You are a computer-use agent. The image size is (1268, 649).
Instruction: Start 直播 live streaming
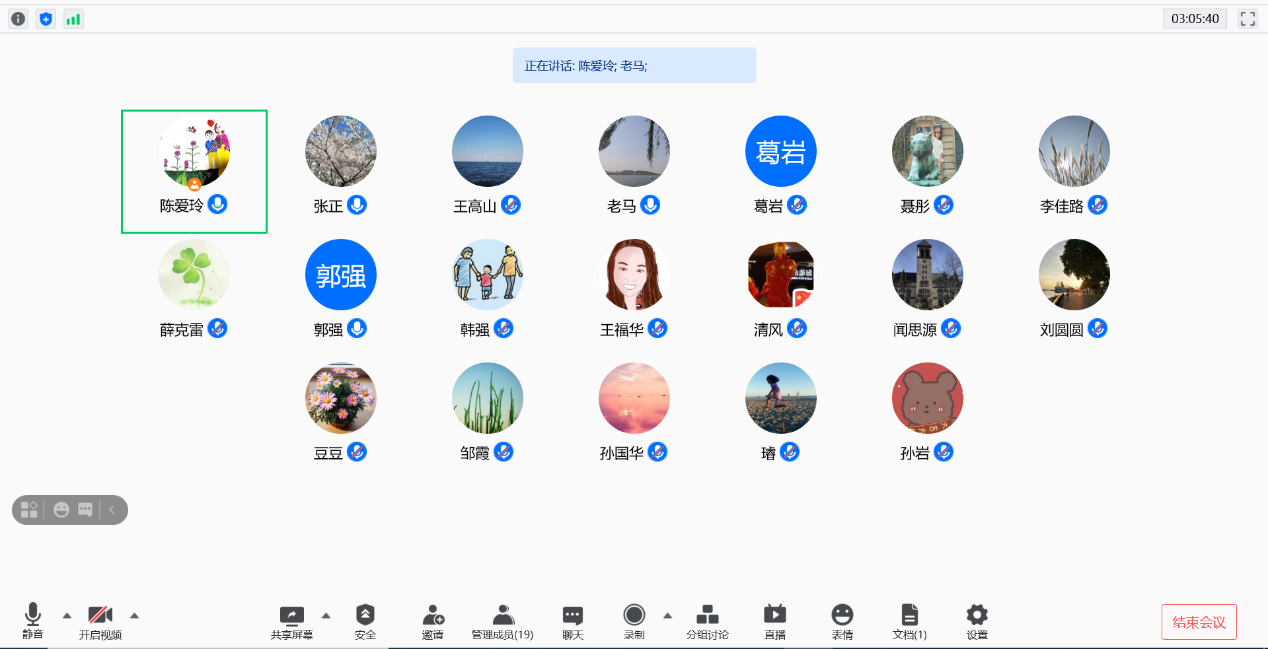pos(775,621)
